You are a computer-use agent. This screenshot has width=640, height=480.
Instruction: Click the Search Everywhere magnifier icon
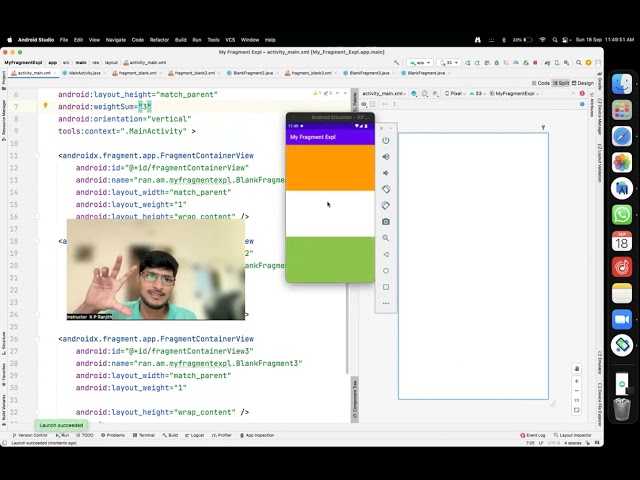click(x=578, y=62)
